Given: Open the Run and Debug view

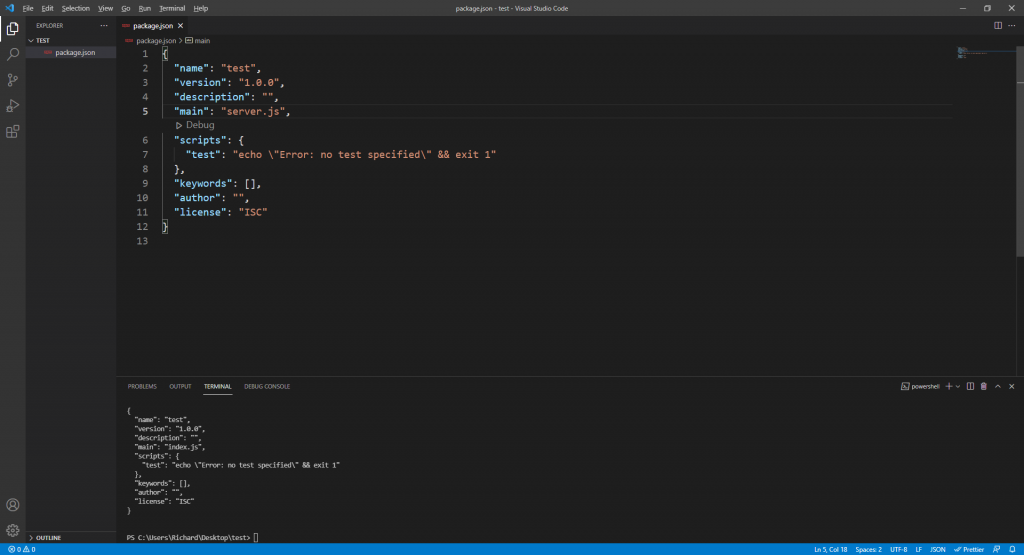Looking at the screenshot, I should click(12, 106).
